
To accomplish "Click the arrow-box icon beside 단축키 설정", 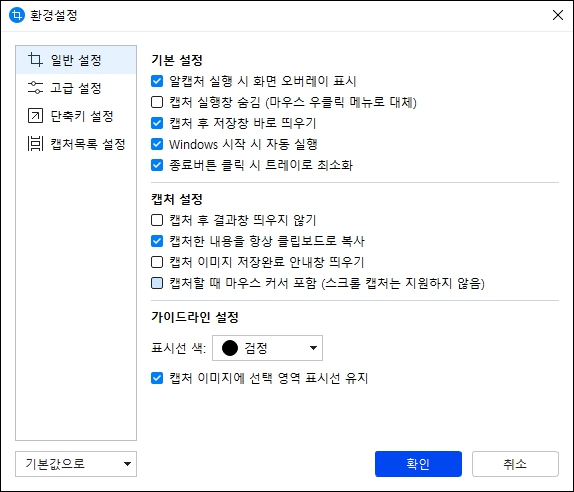I will point(35,116).
